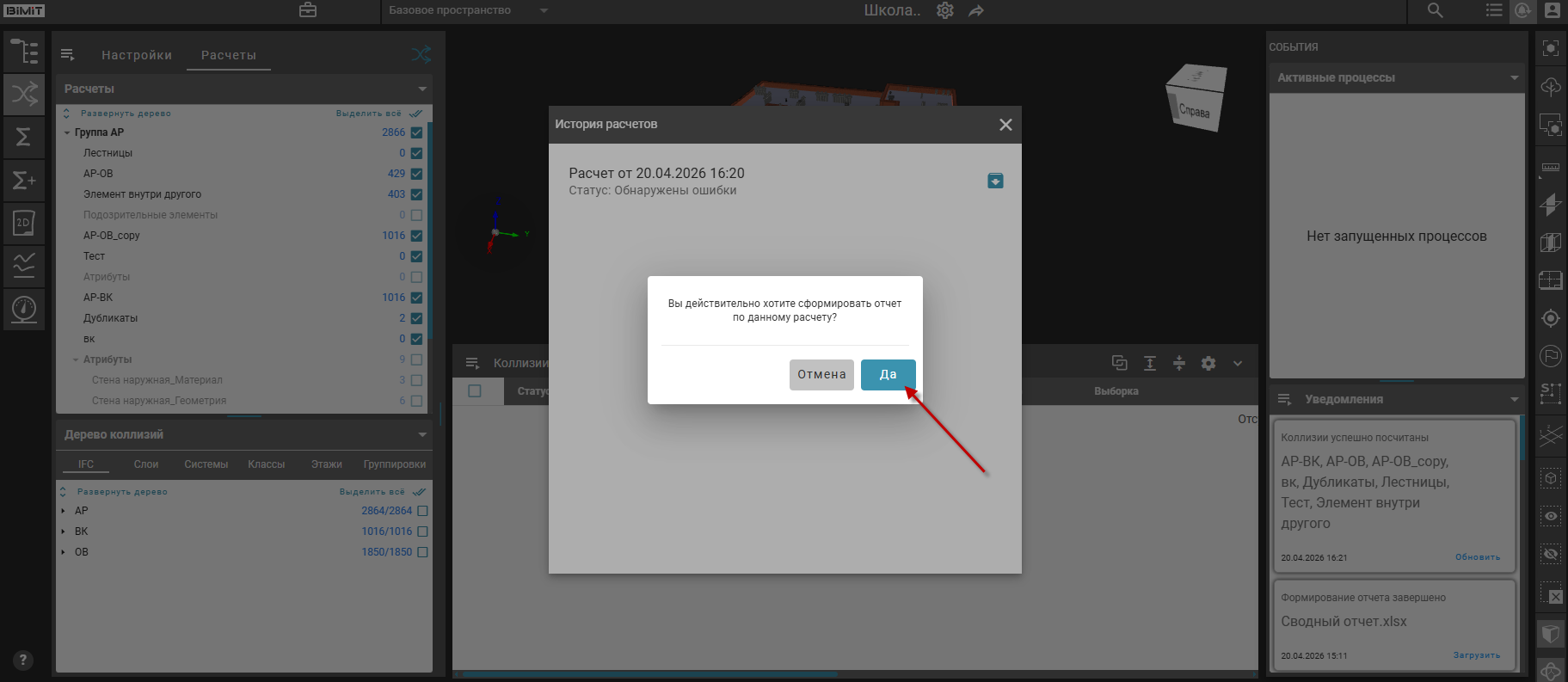Uncheck the Лестницы checkbox
This screenshot has height=682, width=1568.
point(416,153)
